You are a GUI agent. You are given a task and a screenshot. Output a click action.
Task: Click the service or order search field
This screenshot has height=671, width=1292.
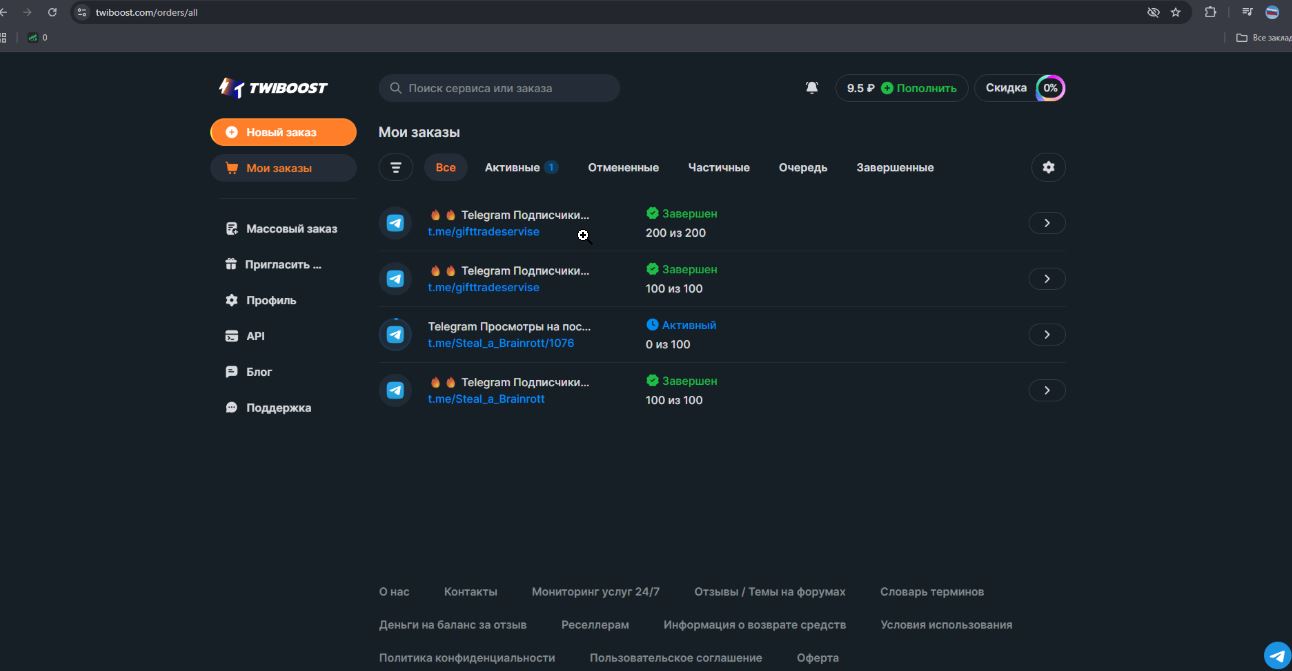(500, 88)
